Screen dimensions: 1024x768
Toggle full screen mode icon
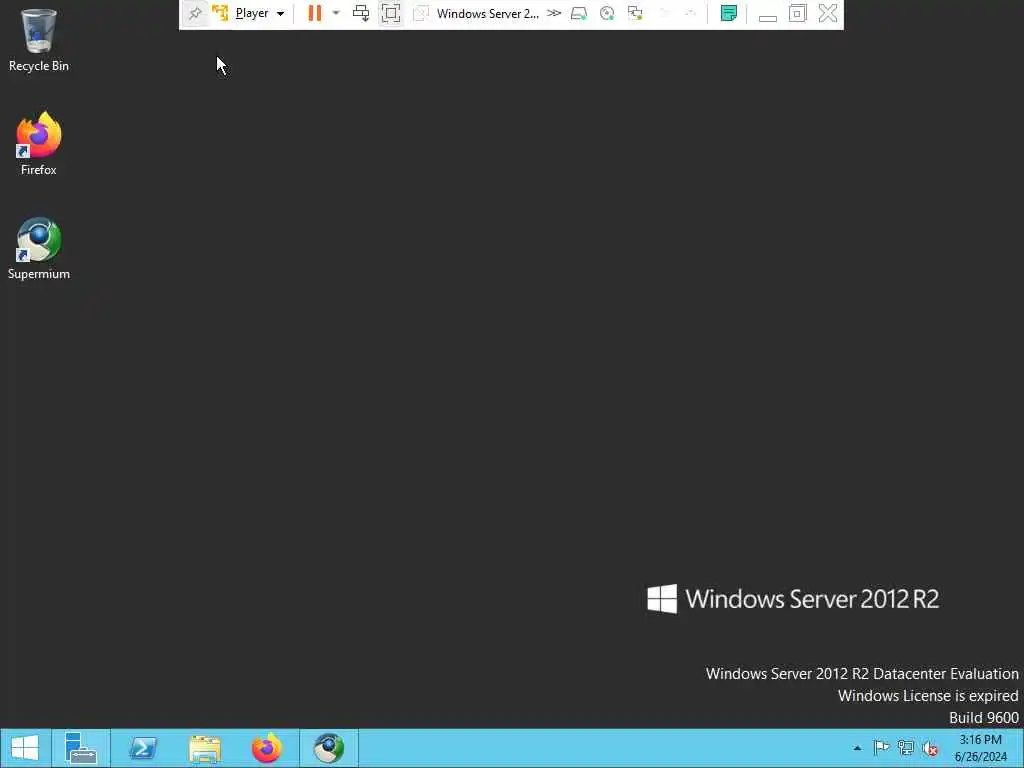tap(391, 13)
